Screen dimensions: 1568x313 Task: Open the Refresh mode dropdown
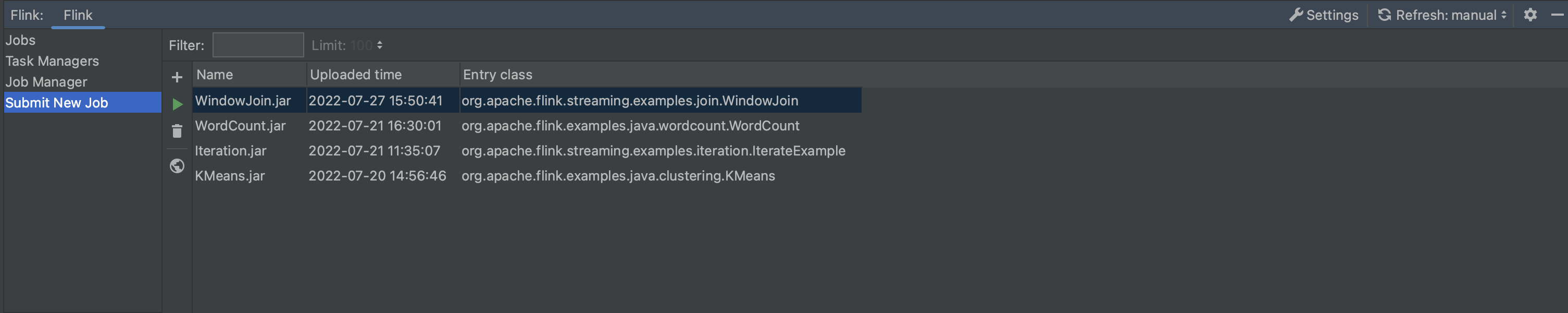(1503, 15)
